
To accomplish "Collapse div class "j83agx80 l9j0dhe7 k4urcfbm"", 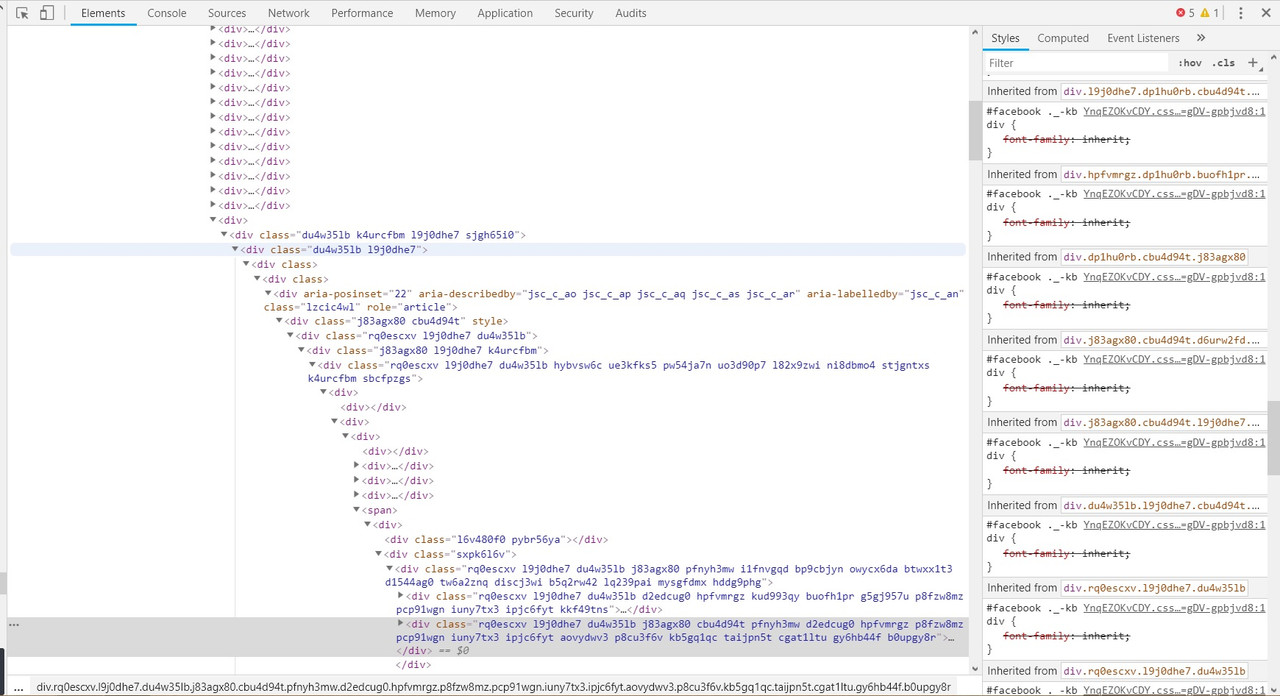I will tap(301, 351).
